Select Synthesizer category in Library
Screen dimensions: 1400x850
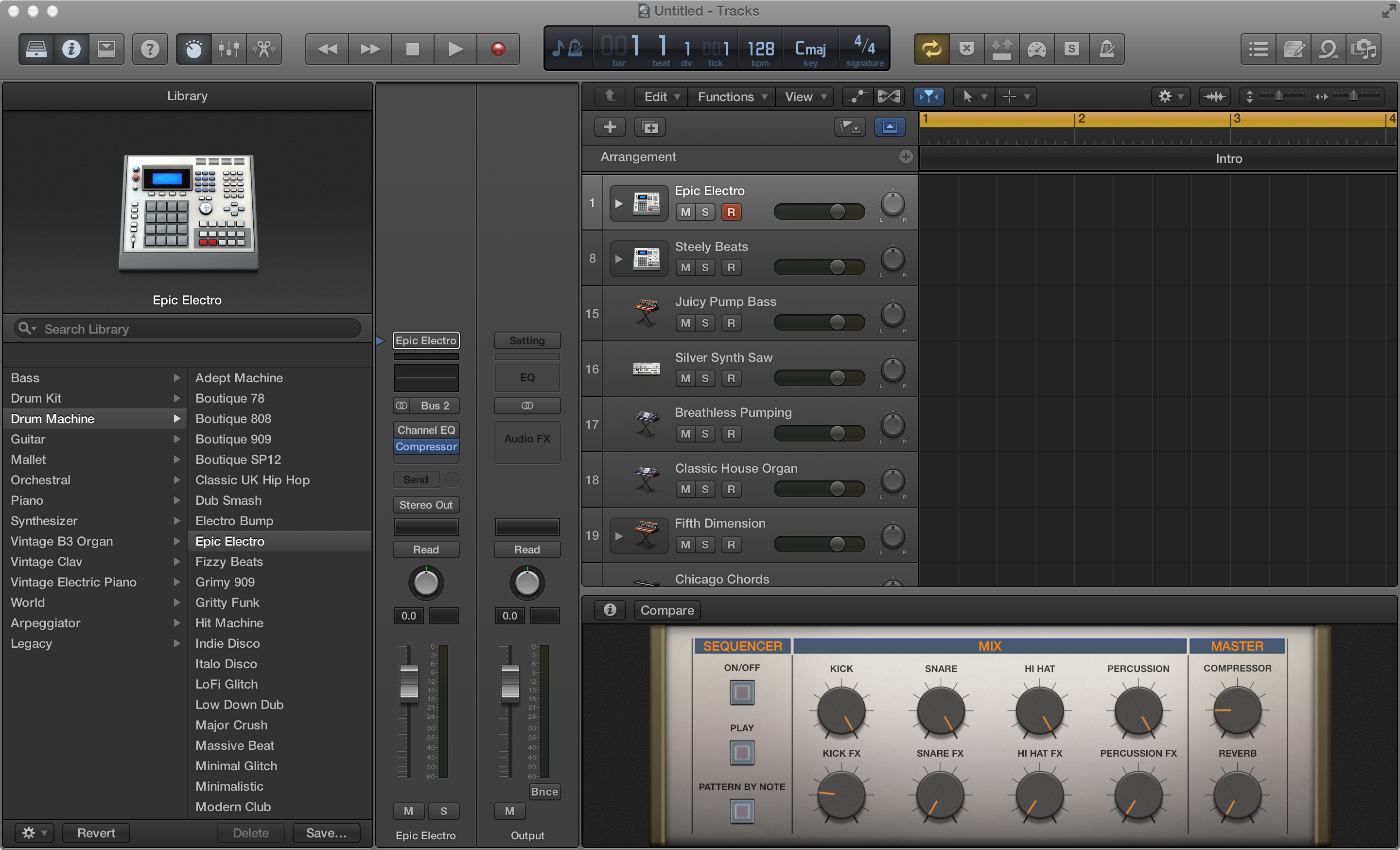pos(94,521)
